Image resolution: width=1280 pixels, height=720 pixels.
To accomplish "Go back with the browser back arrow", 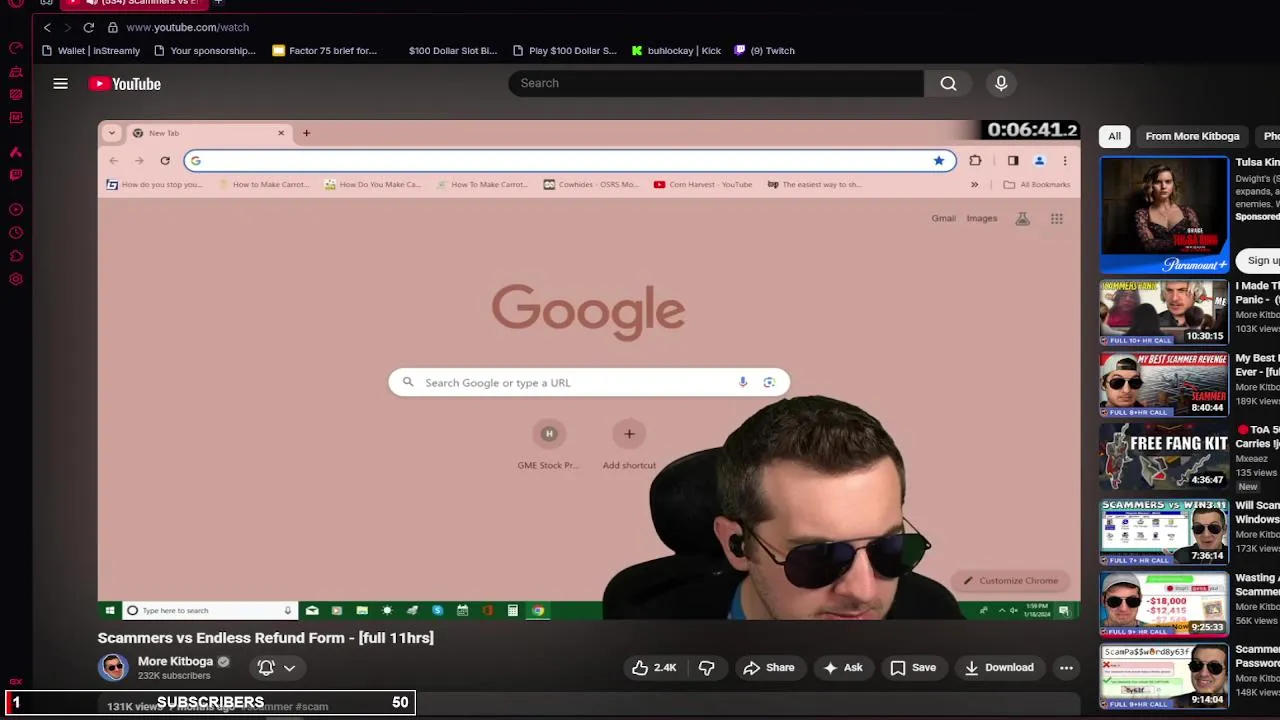I will point(47,27).
